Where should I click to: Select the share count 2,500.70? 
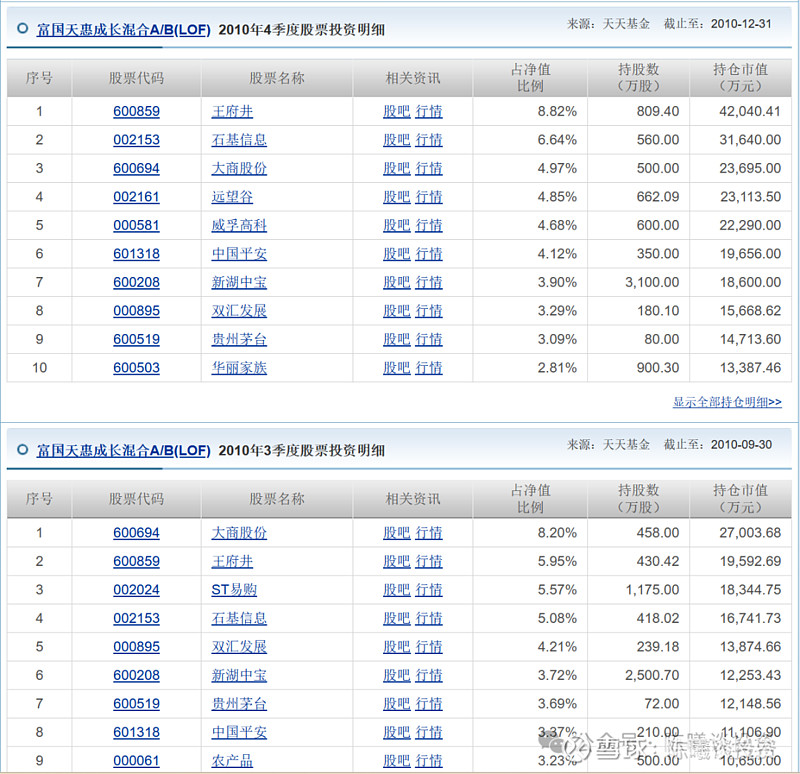(x=652, y=676)
